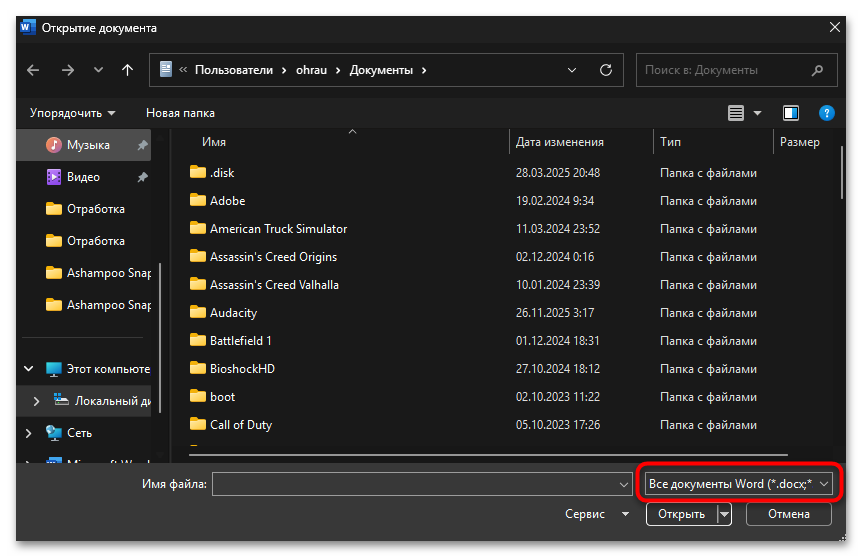Open the Упорядочить menu
862x557 pixels.
click(x=72, y=113)
